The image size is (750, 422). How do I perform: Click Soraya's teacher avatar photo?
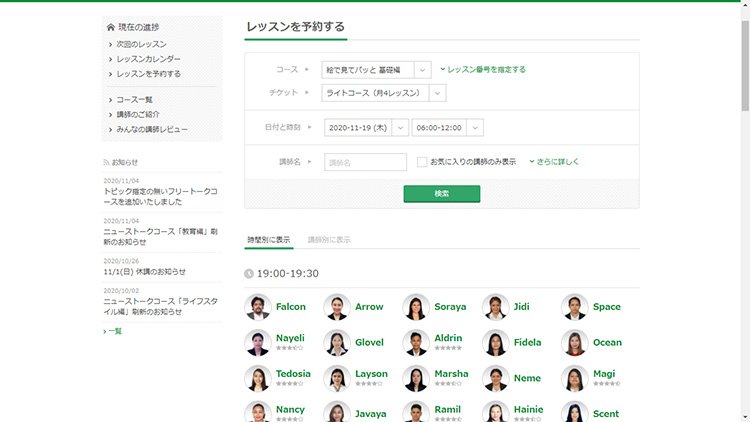(416, 307)
